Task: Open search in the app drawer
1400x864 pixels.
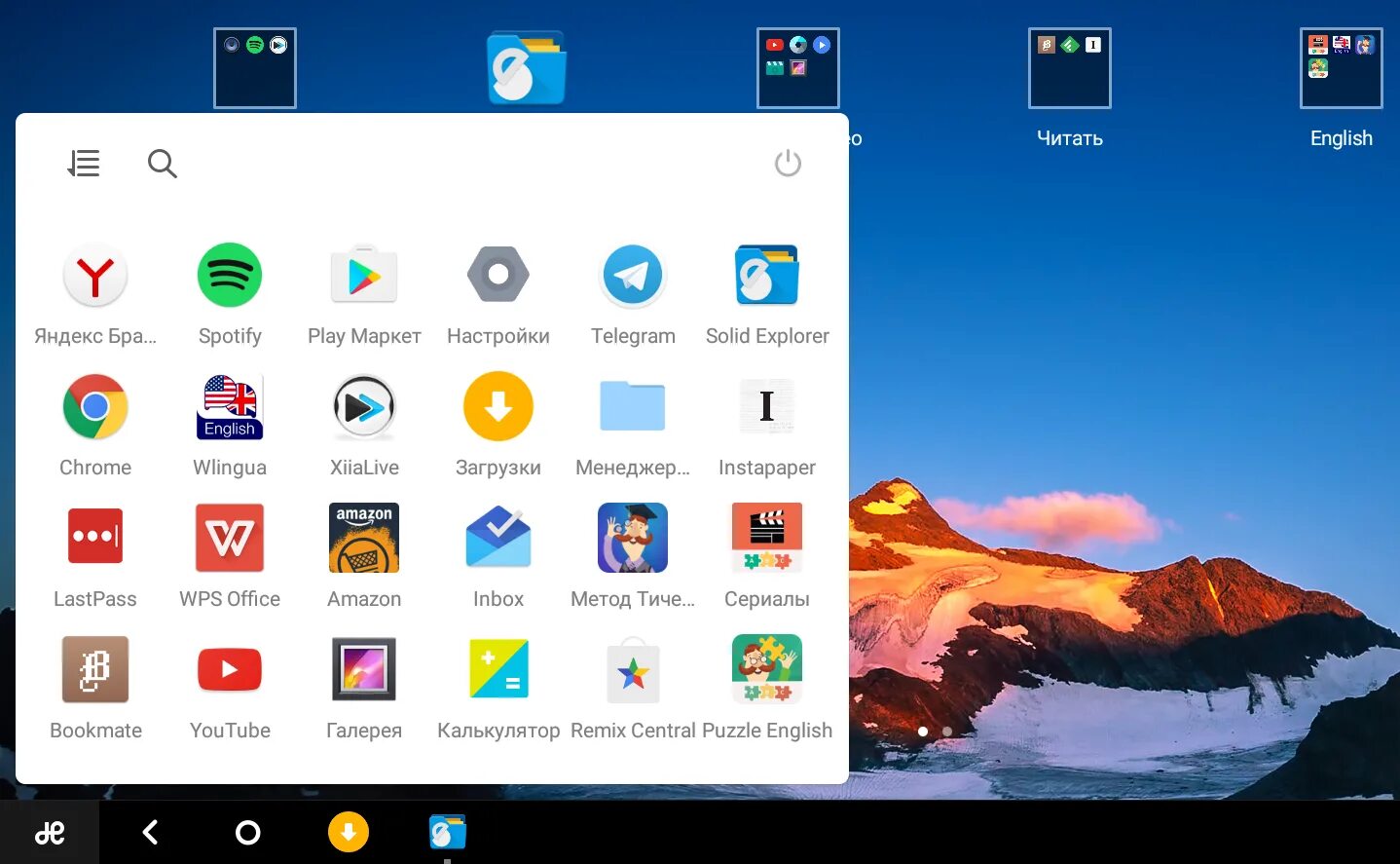Action: pyautogui.click(x=162, y=164)
